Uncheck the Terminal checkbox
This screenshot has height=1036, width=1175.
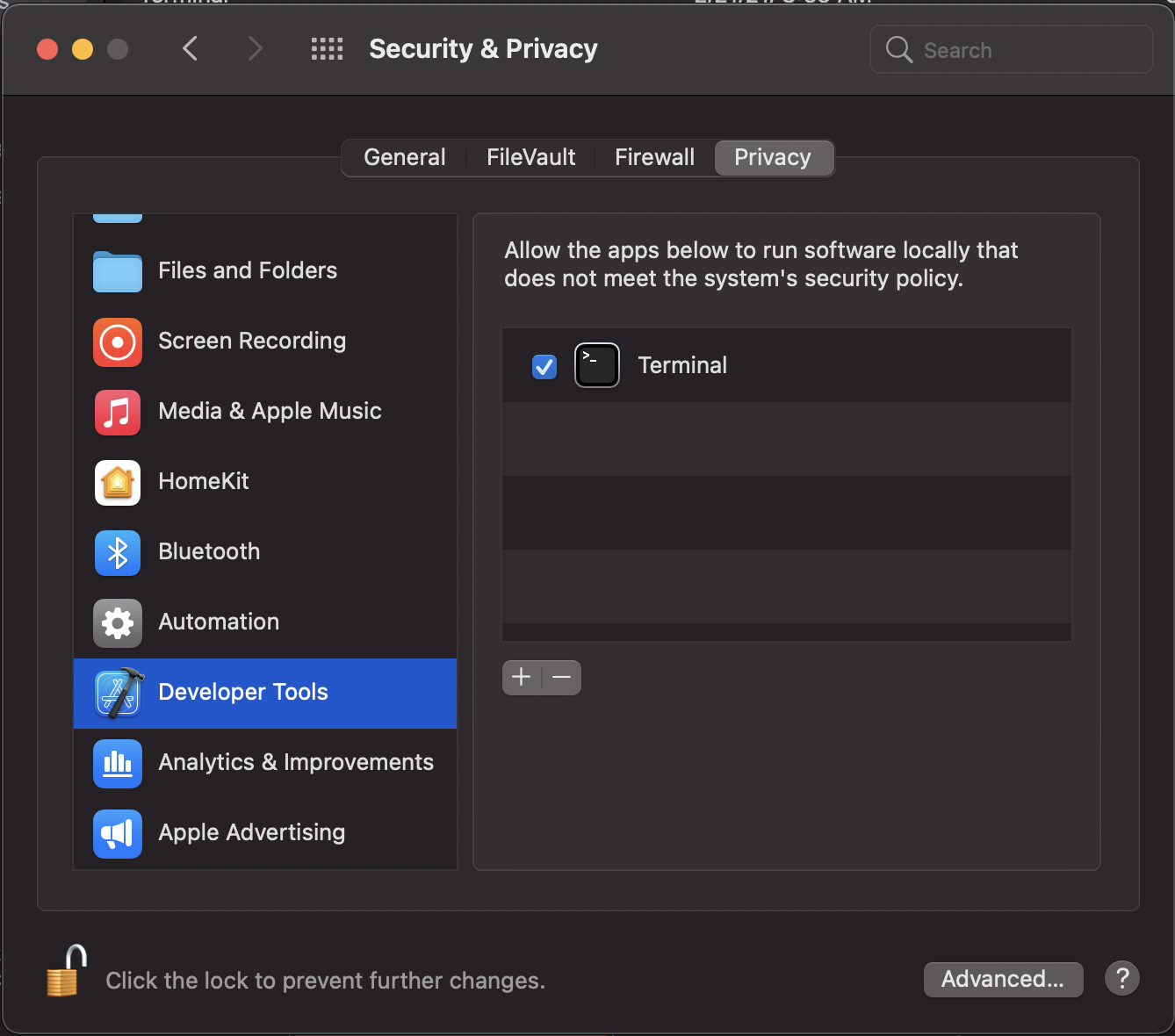point(544,366)
